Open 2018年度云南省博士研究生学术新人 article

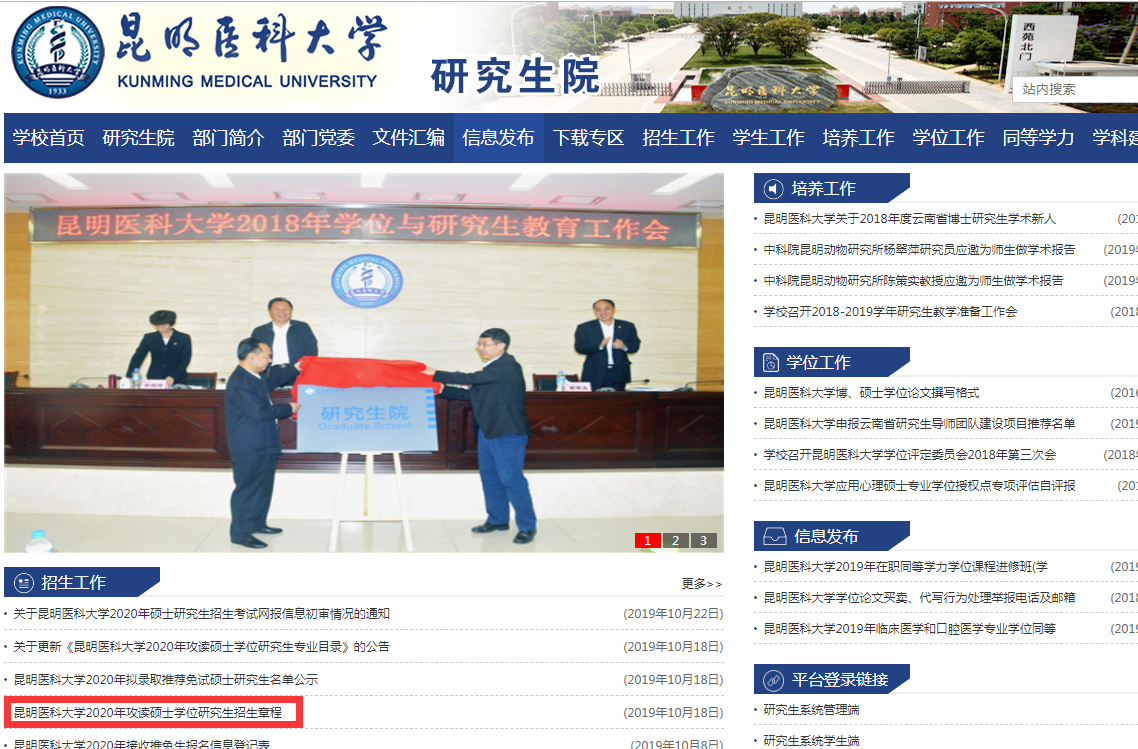[x=910, y=218]
